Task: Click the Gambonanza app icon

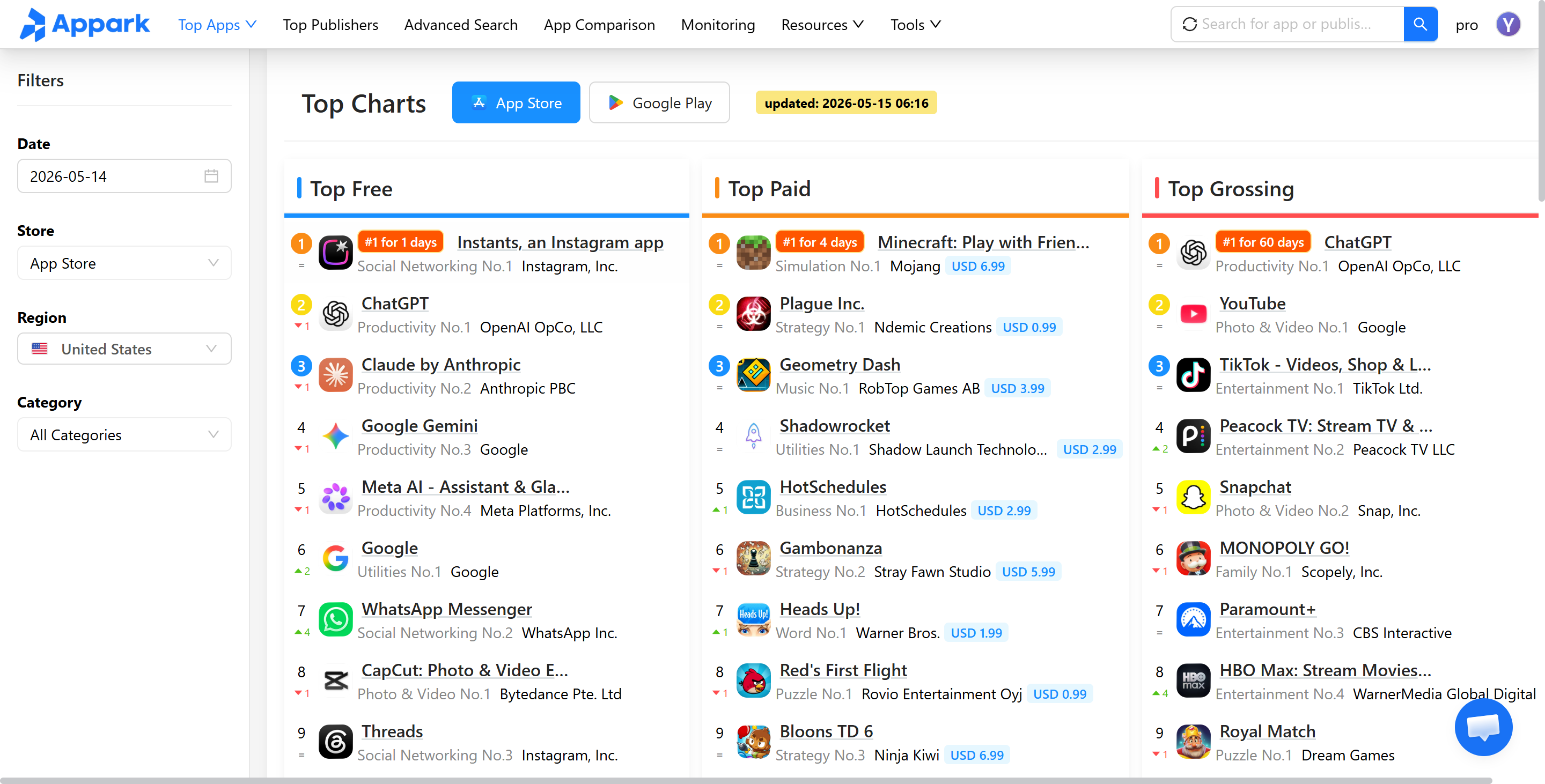Action: click(x=753, y=559)
